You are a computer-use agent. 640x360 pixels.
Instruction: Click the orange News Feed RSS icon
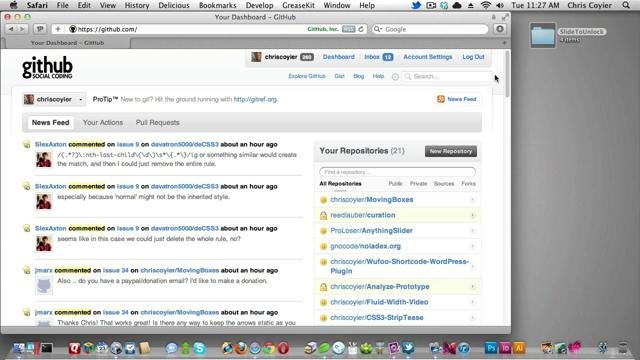pyautogui.click(x=441, y=99)
